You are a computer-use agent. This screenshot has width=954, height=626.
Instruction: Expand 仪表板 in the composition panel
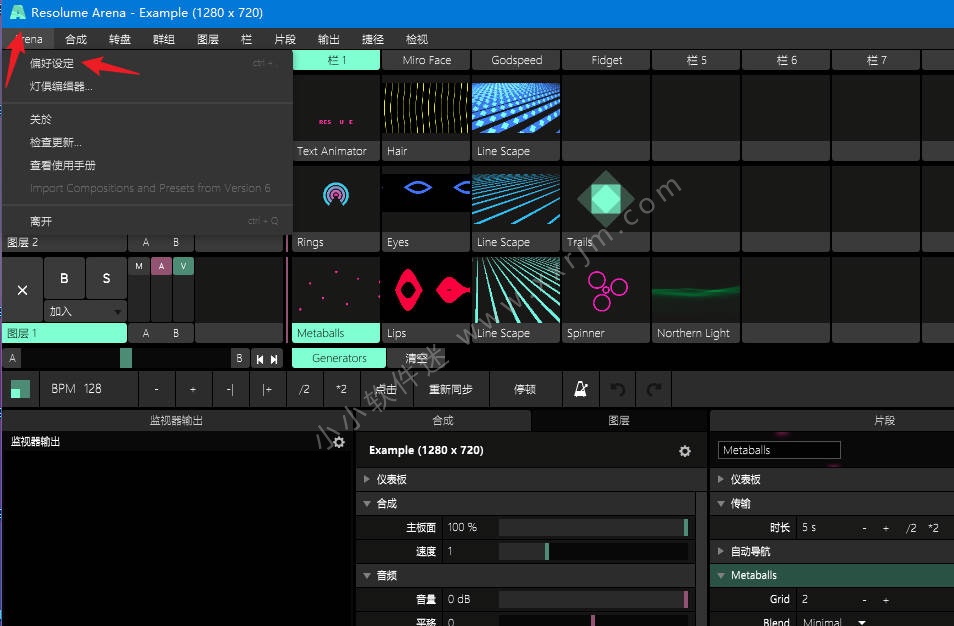(x=367, y=479)
